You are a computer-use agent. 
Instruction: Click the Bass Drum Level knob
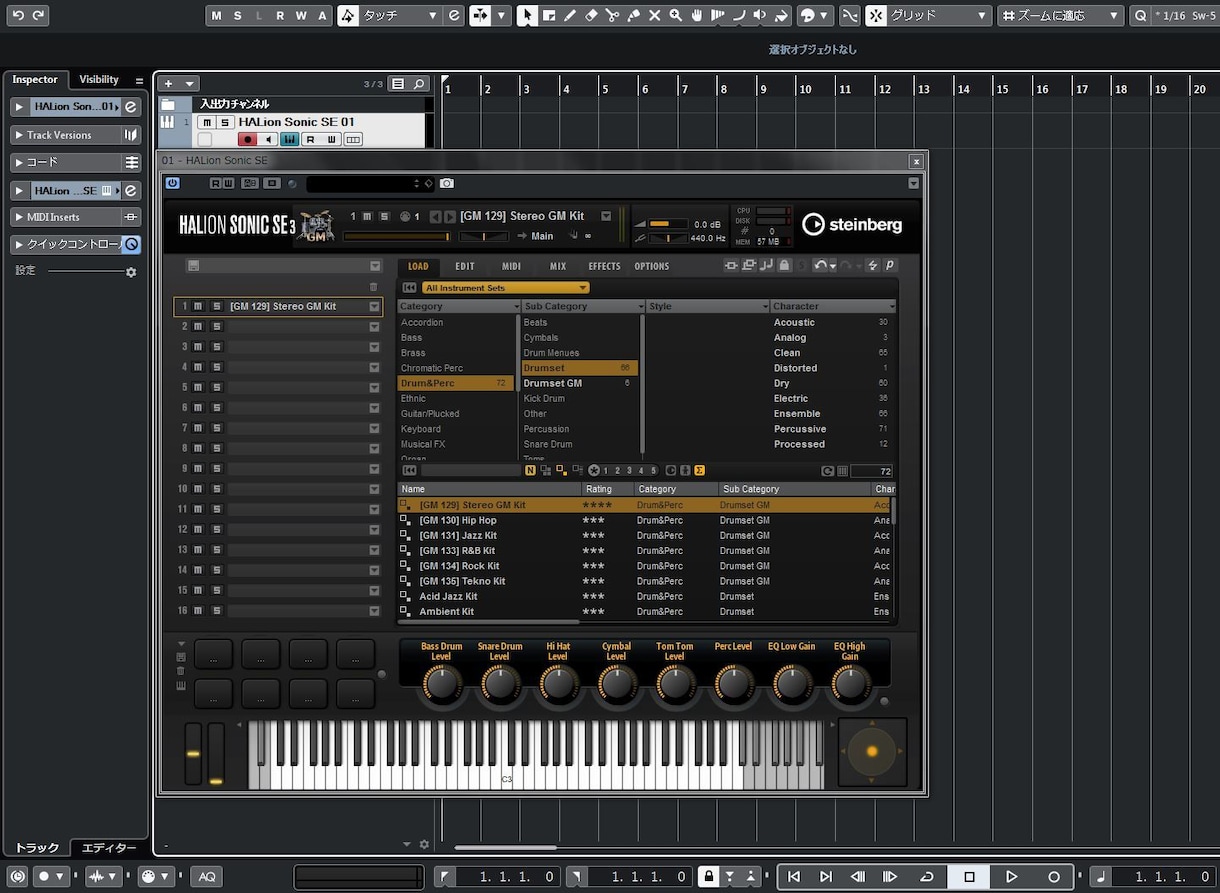[442, 684]
